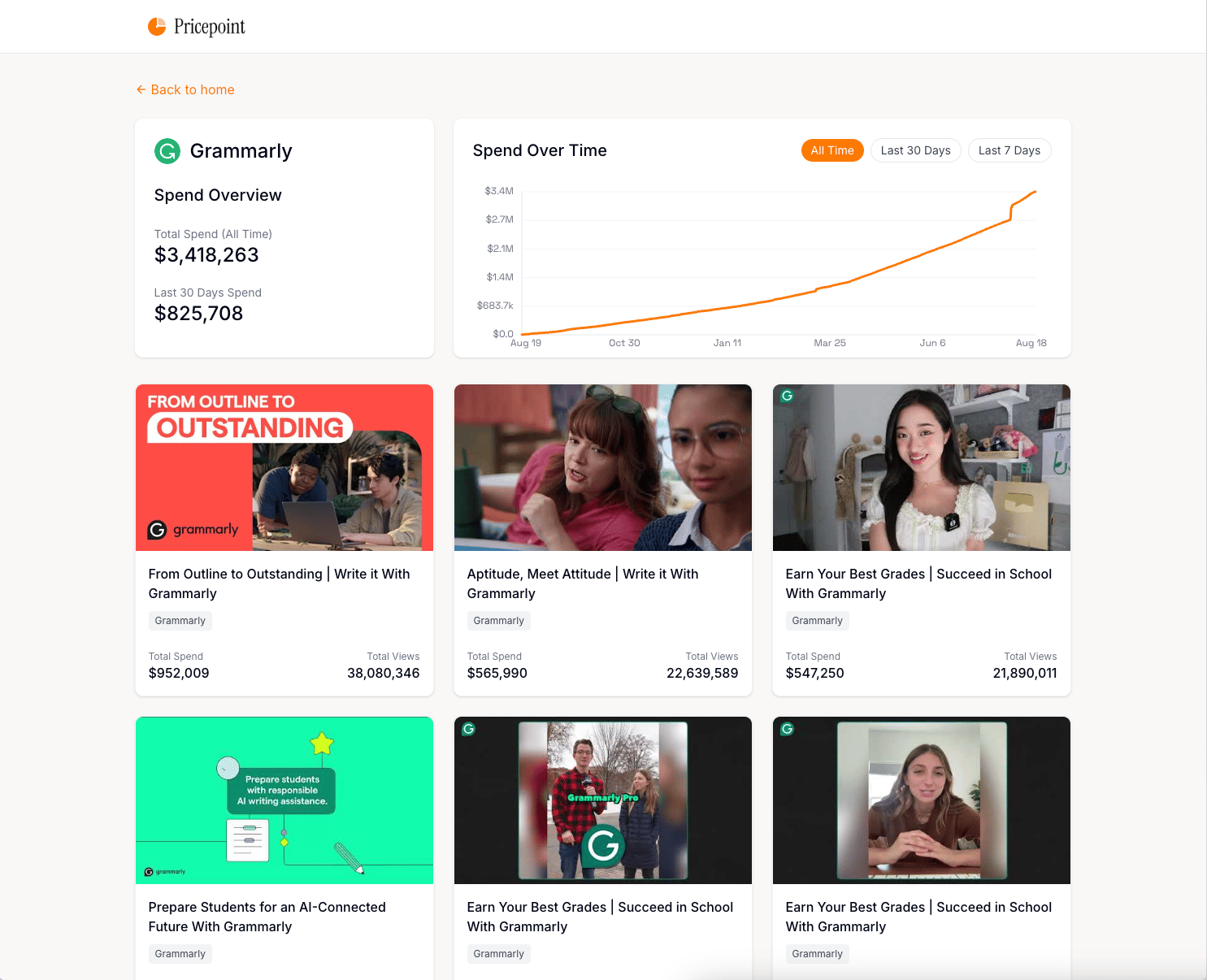Open the thumbnail of the $547,250 ad
Screen dimensions: 1207x980
click(x=922, y=467)
